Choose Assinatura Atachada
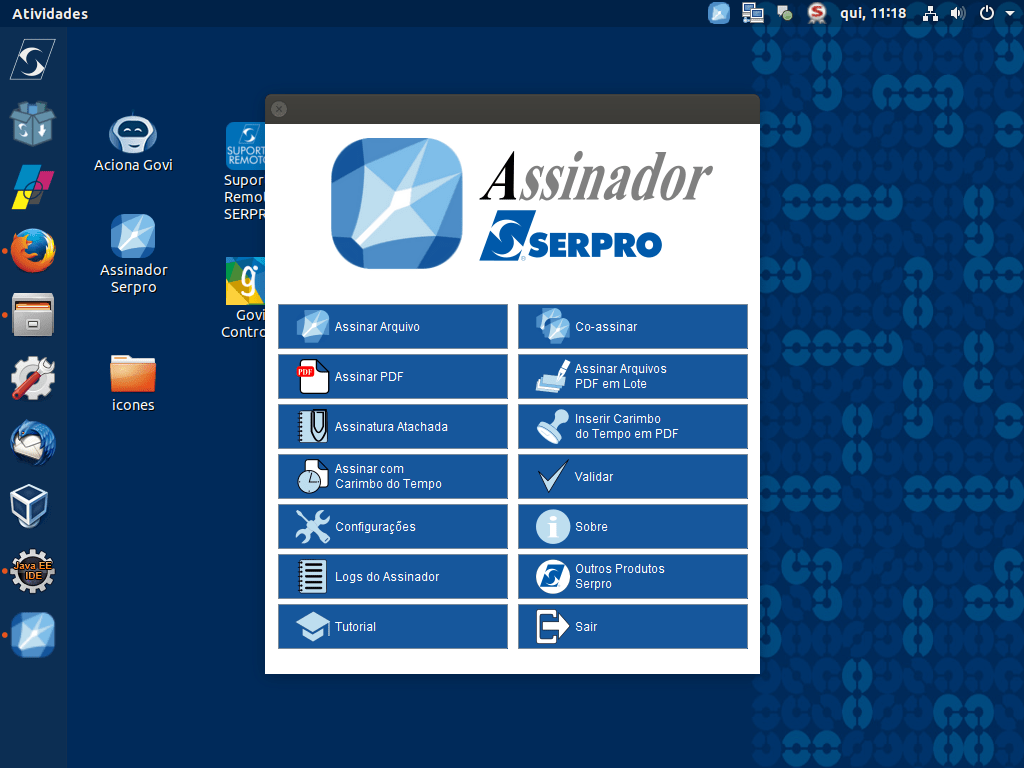 click(392, 426)
